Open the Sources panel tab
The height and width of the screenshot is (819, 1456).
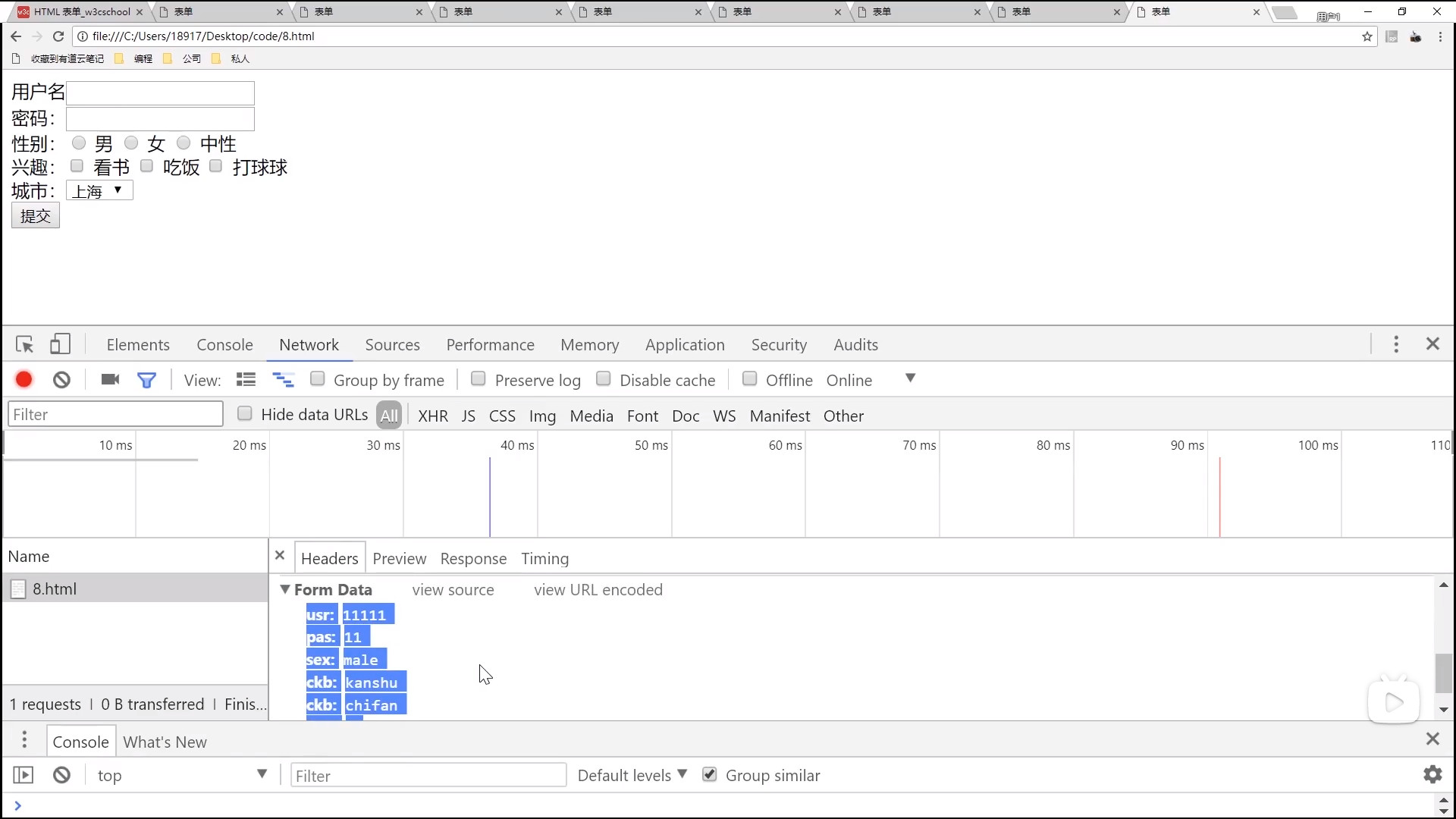click(392, 345)
